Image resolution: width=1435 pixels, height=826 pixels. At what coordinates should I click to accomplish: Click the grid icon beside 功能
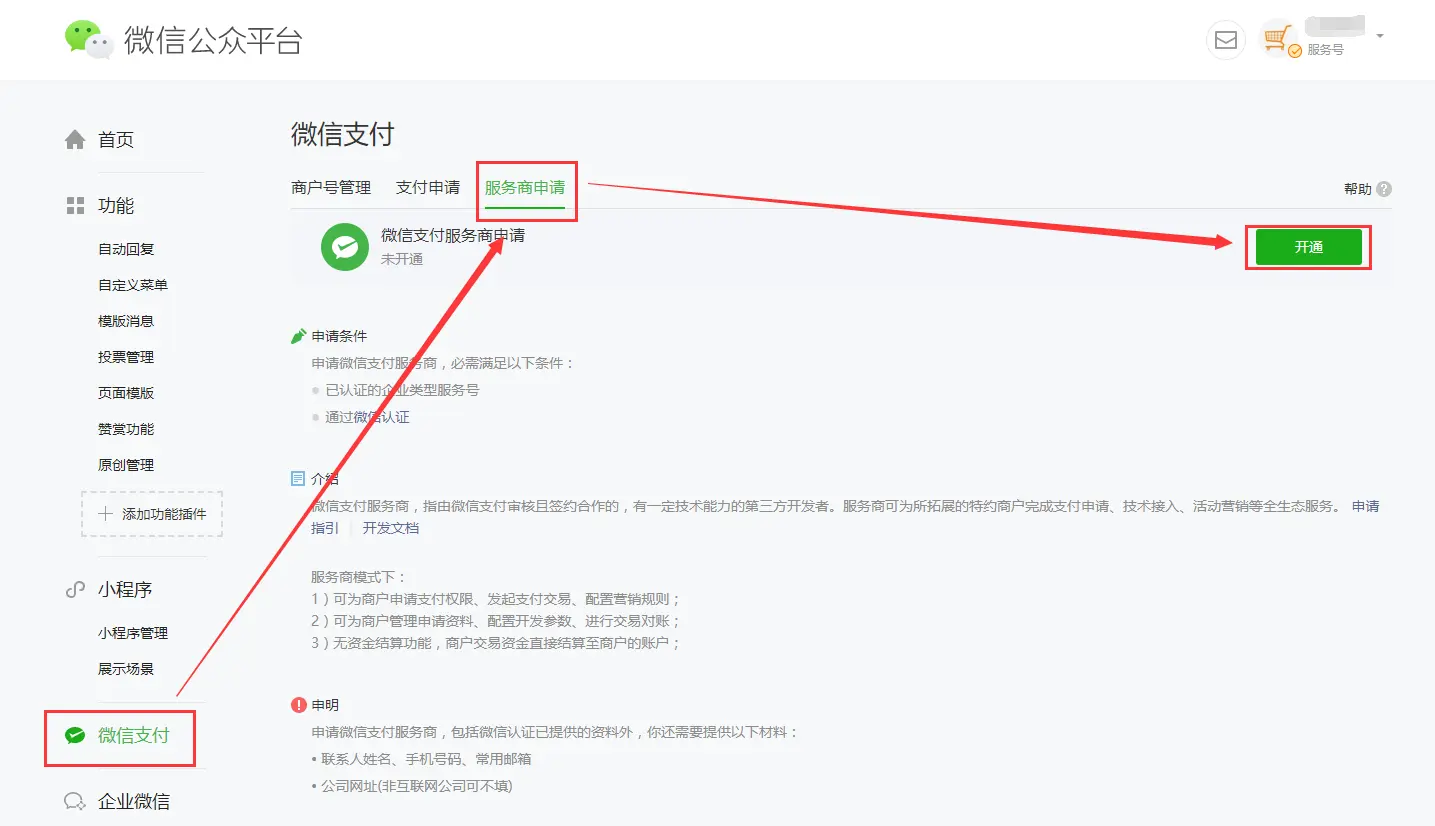(x=75, y=206)
